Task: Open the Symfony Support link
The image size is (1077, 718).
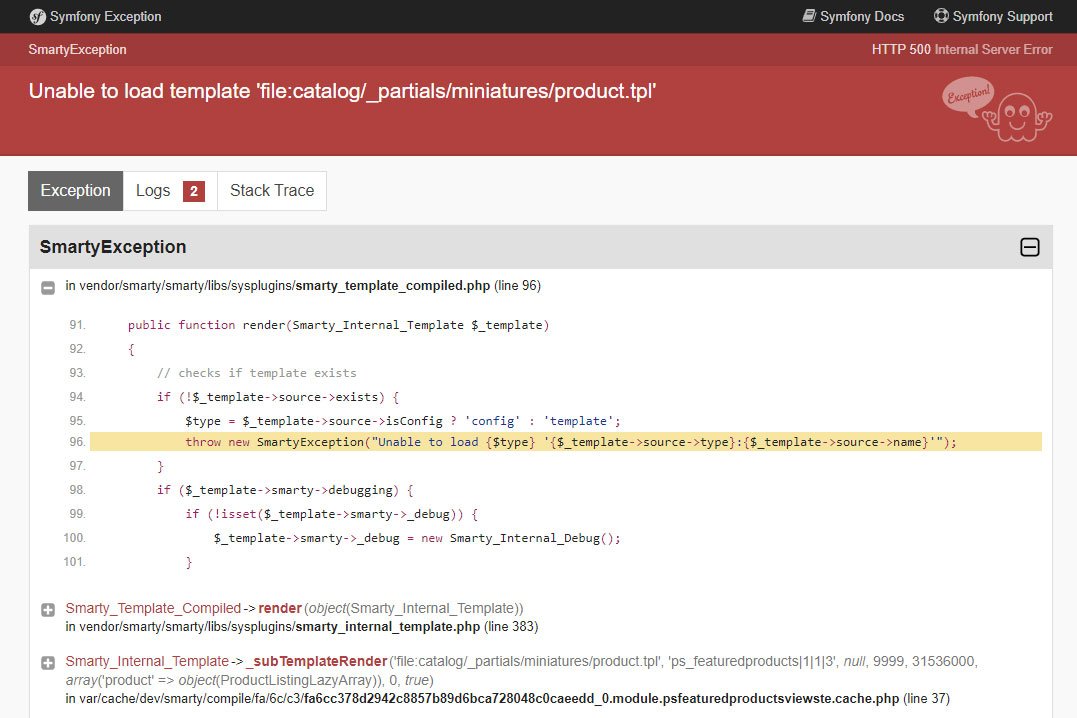Action: point(993,16)
